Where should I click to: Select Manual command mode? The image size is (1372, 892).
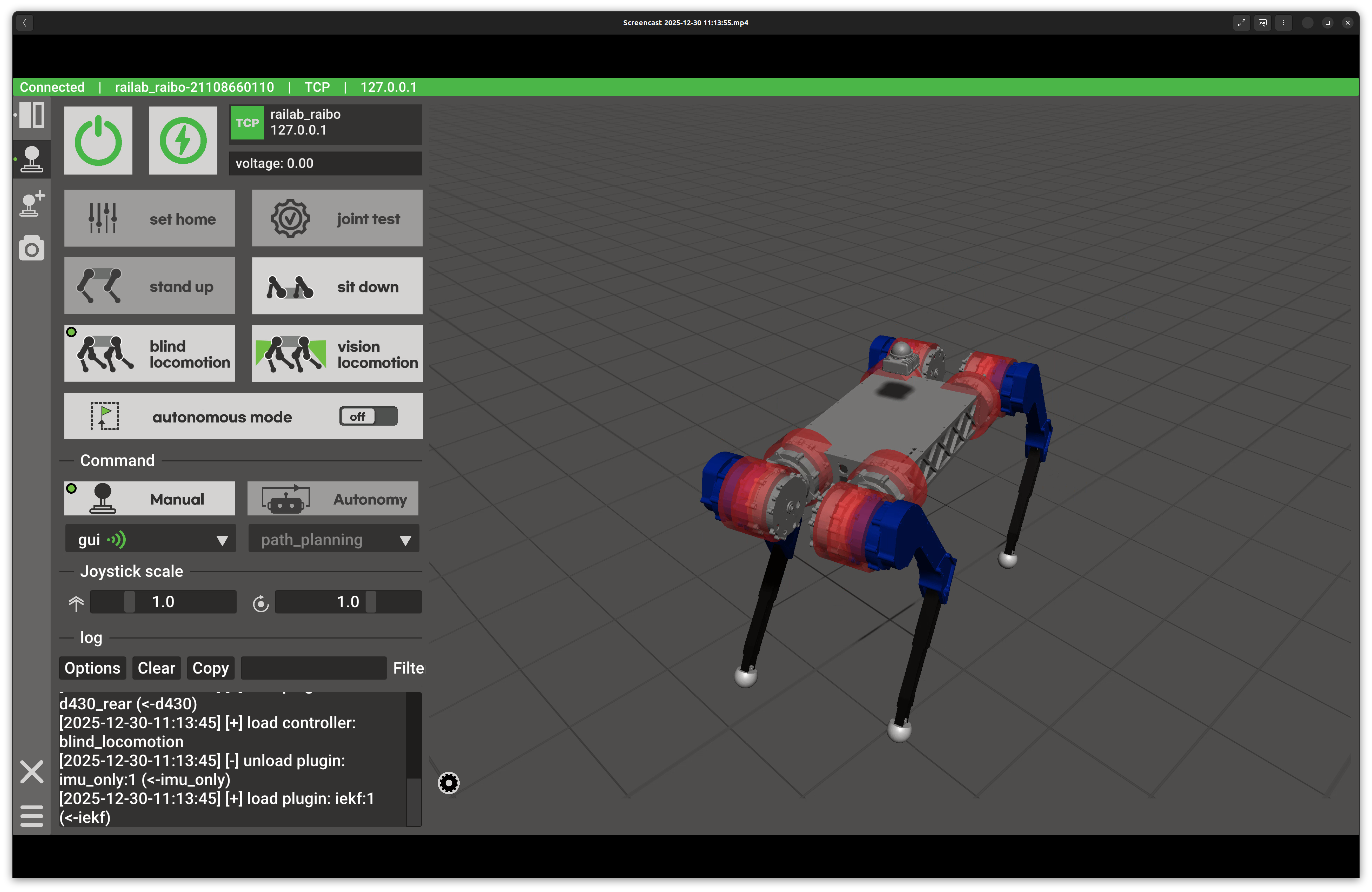coord(150,499)
